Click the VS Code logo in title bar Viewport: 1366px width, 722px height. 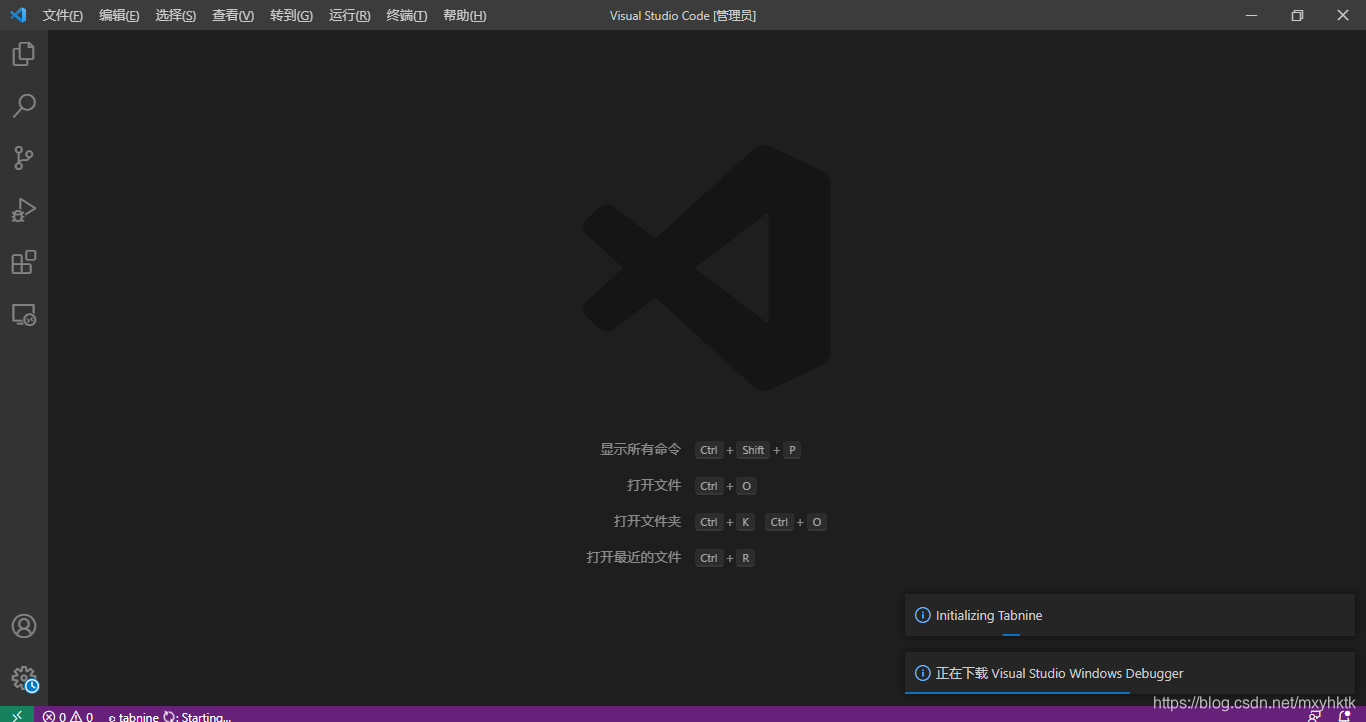18,15
